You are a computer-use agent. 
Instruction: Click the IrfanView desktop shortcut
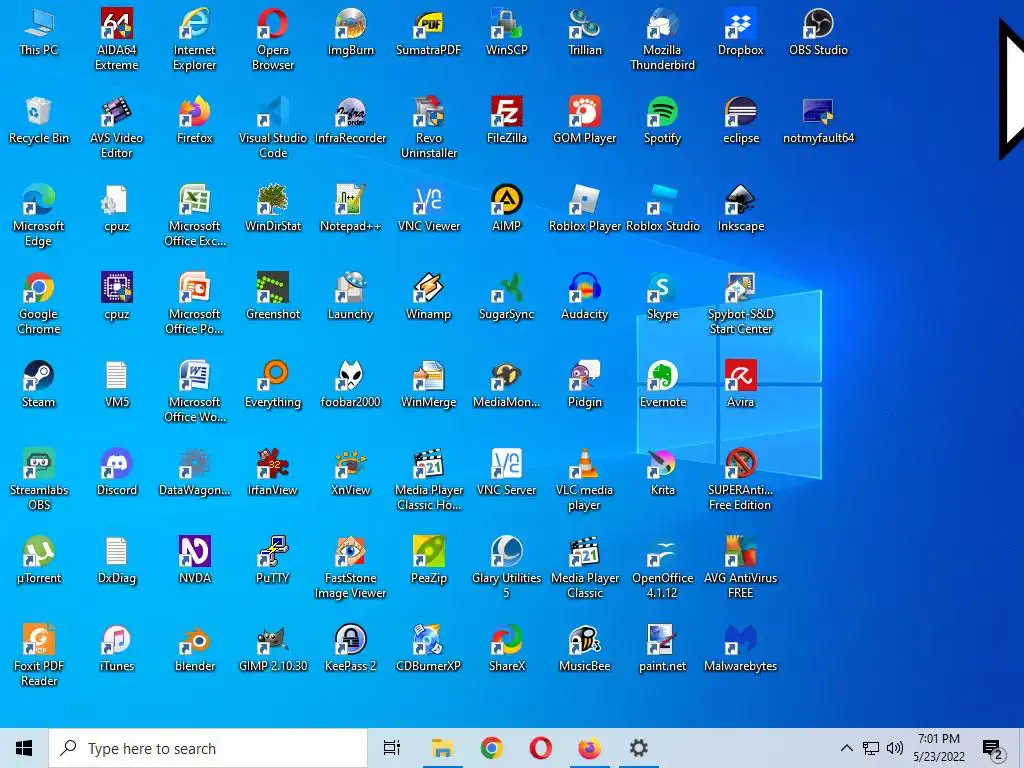[272, 473]
